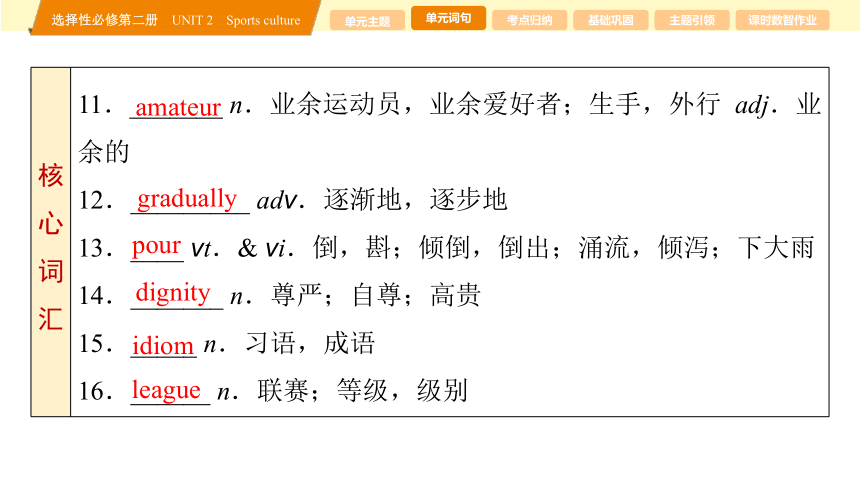Viewport: 860px width, 484px height.
Task: Click the text 倾倒，倒出
Action: (x=484, y=247)
